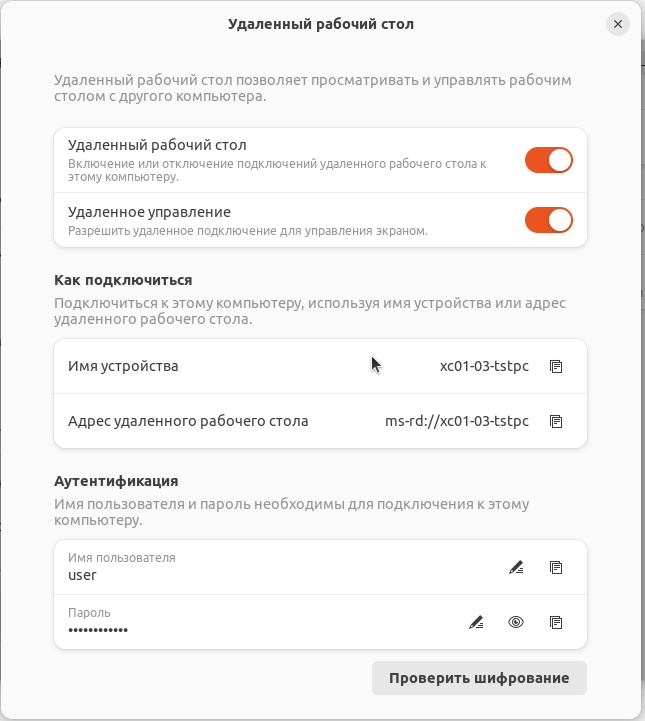Click the Удаленное управление row title
Viewport: 645px width, 721px height.
149,212
